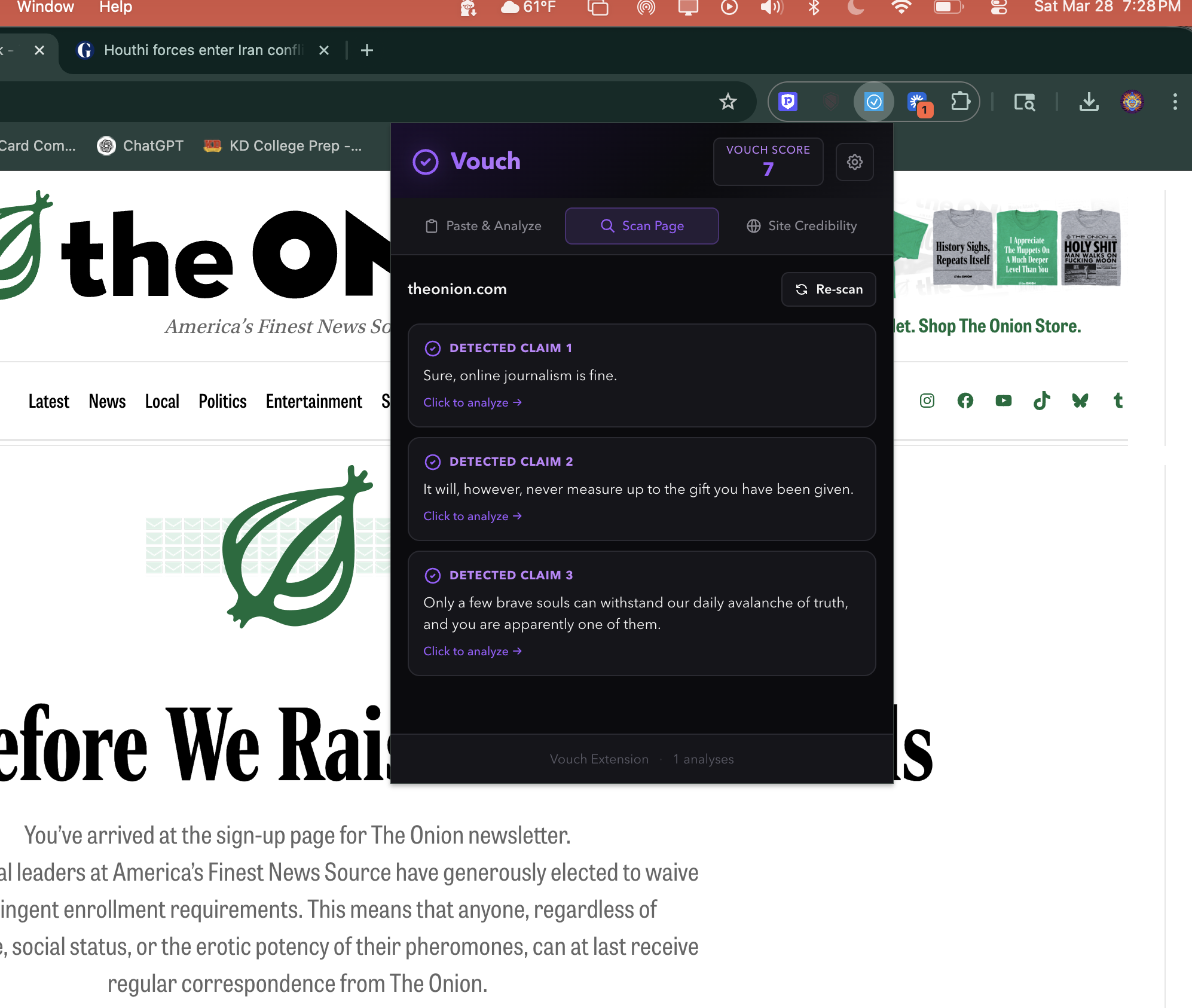
Task: Open Vouch settings gear icon
Action: click(854, 162)
